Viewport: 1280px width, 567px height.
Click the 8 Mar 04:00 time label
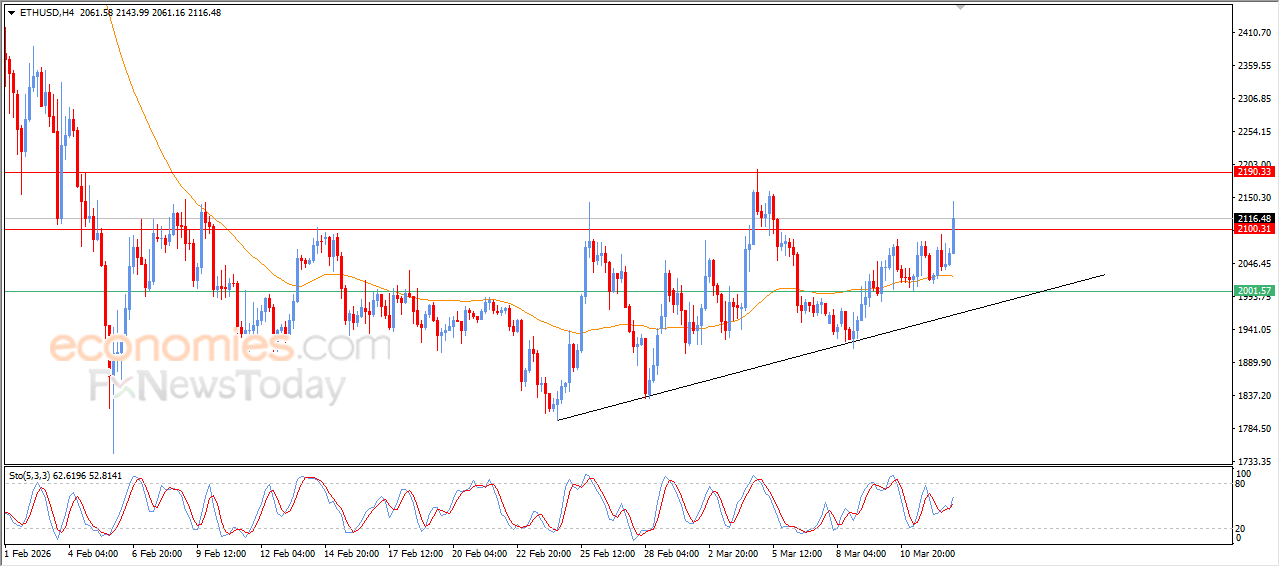pos(863,553)
